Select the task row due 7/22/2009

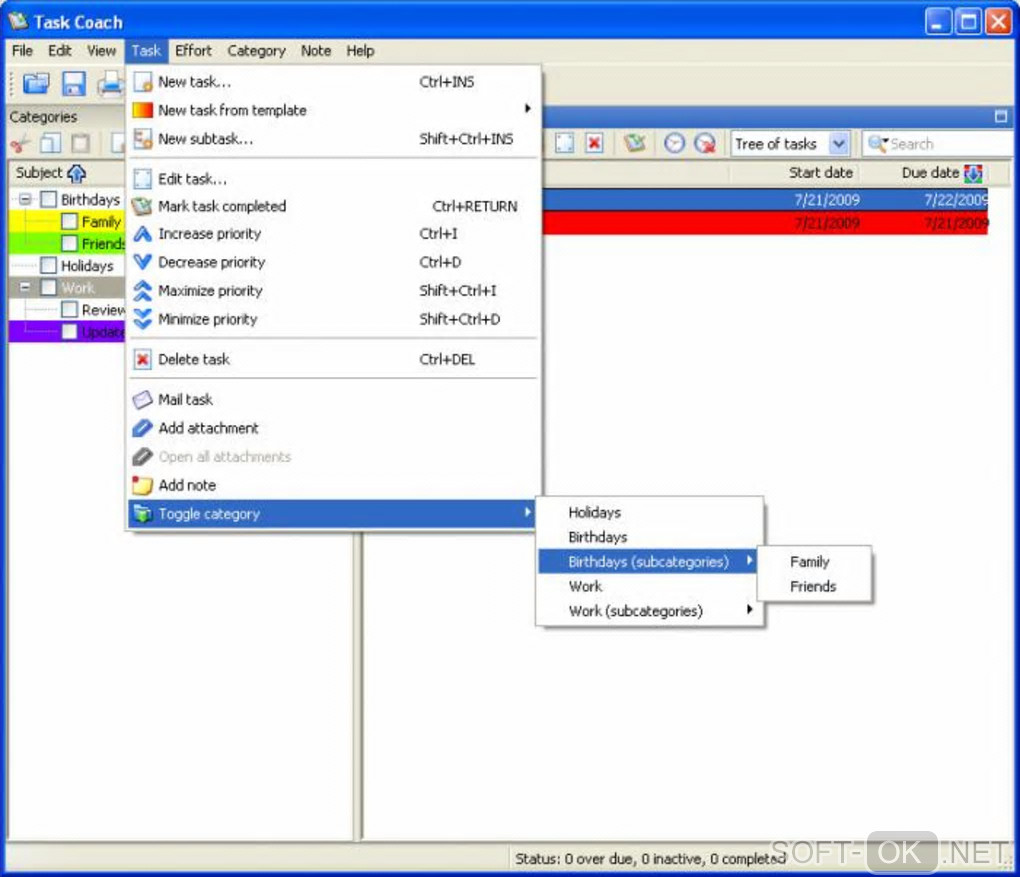tap(765, 200)
